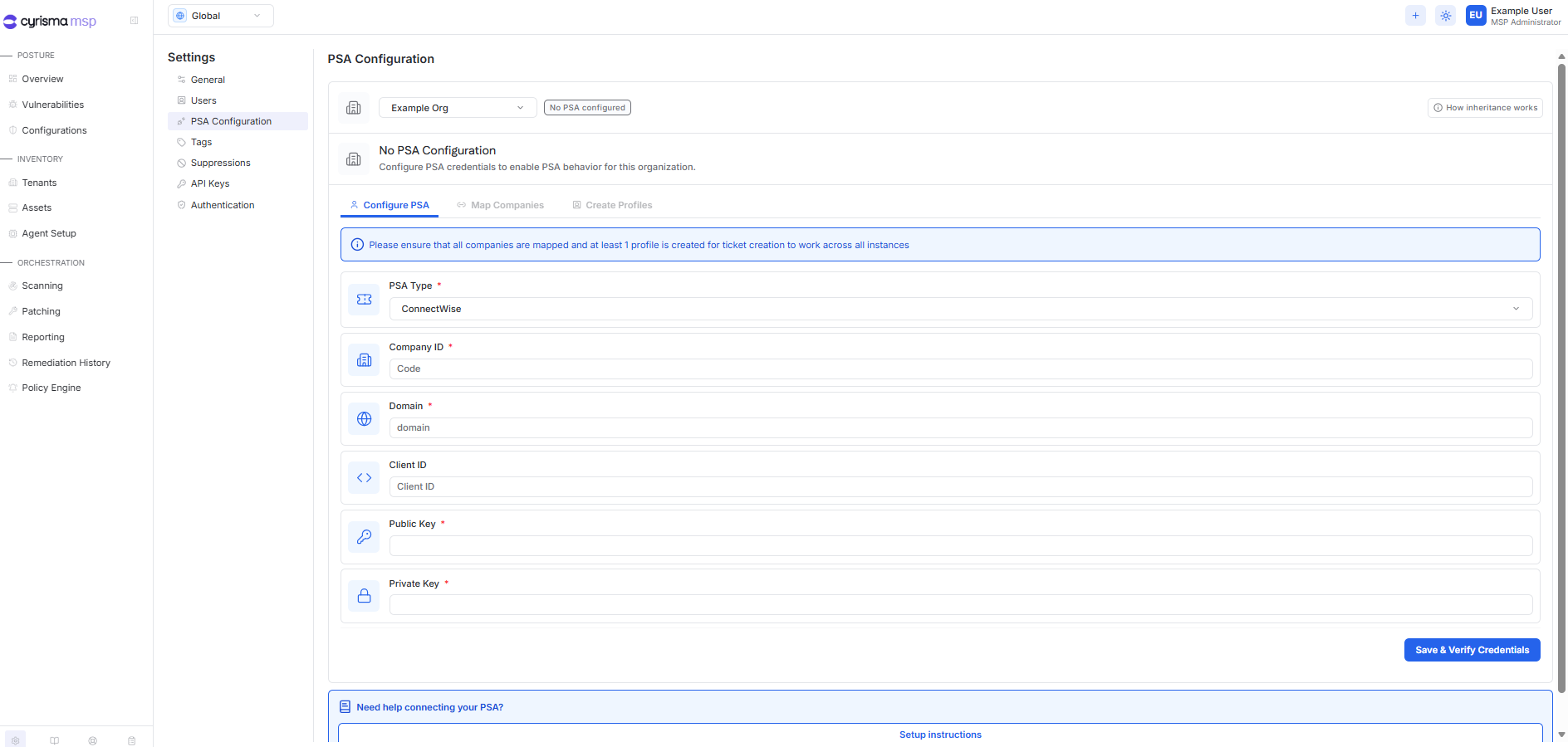
Task: Click the gear icon at sidebar bottom
Action: coord(16,740)
